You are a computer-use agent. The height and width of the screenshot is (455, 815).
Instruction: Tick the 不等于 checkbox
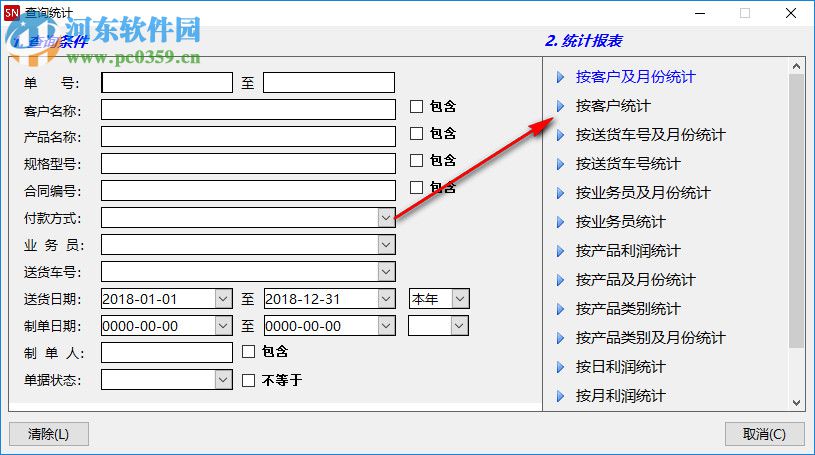(x=248, y=381)
